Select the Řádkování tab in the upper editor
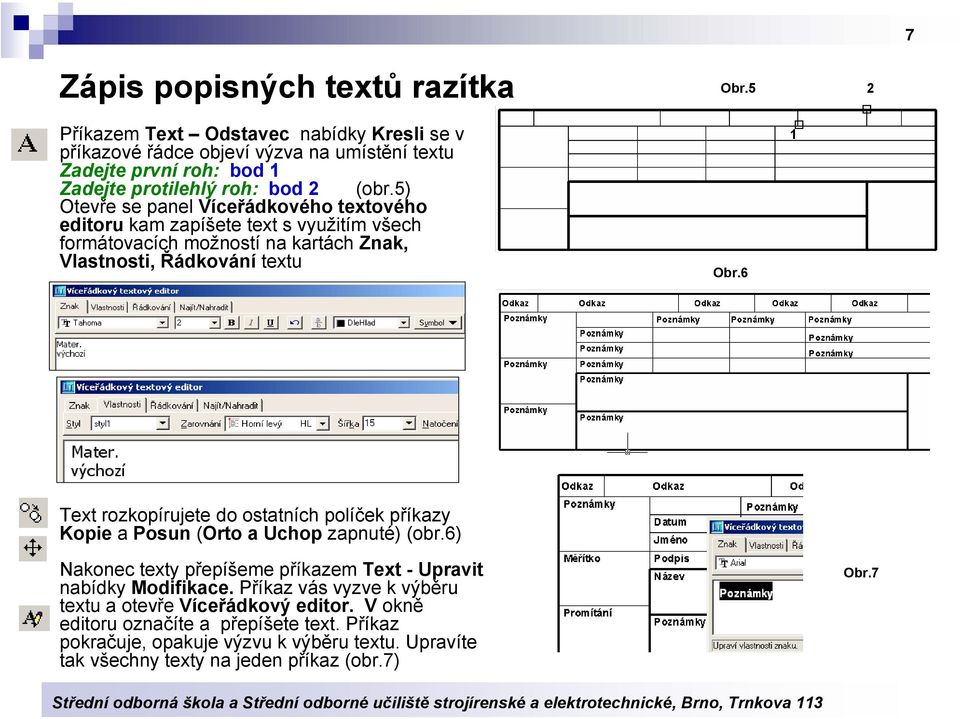960x719 pixels. click(x=151, y=307)
